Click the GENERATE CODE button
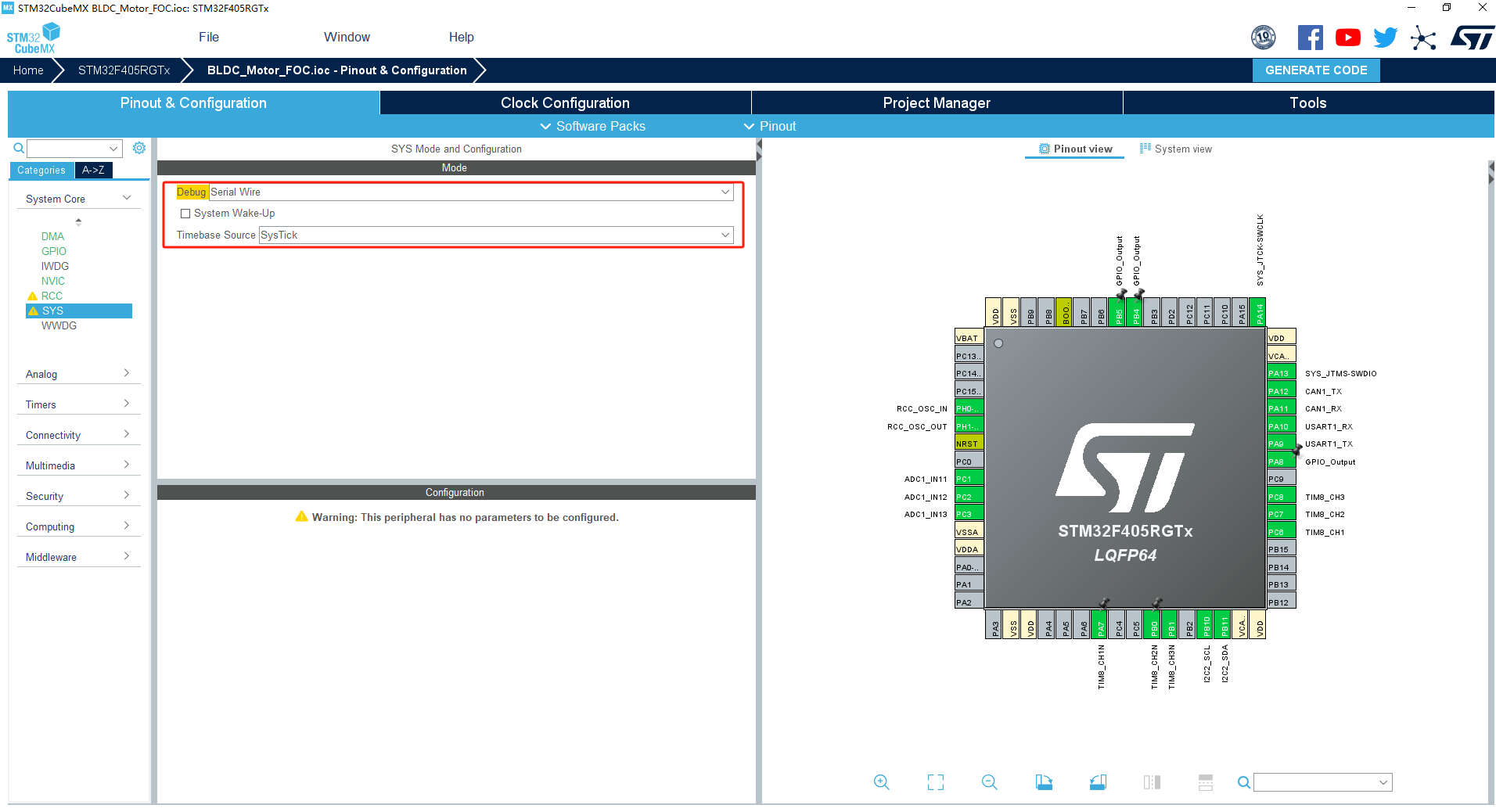Image resolution: width=1496 pixels, height=812 pixels. pos(1316,70)
